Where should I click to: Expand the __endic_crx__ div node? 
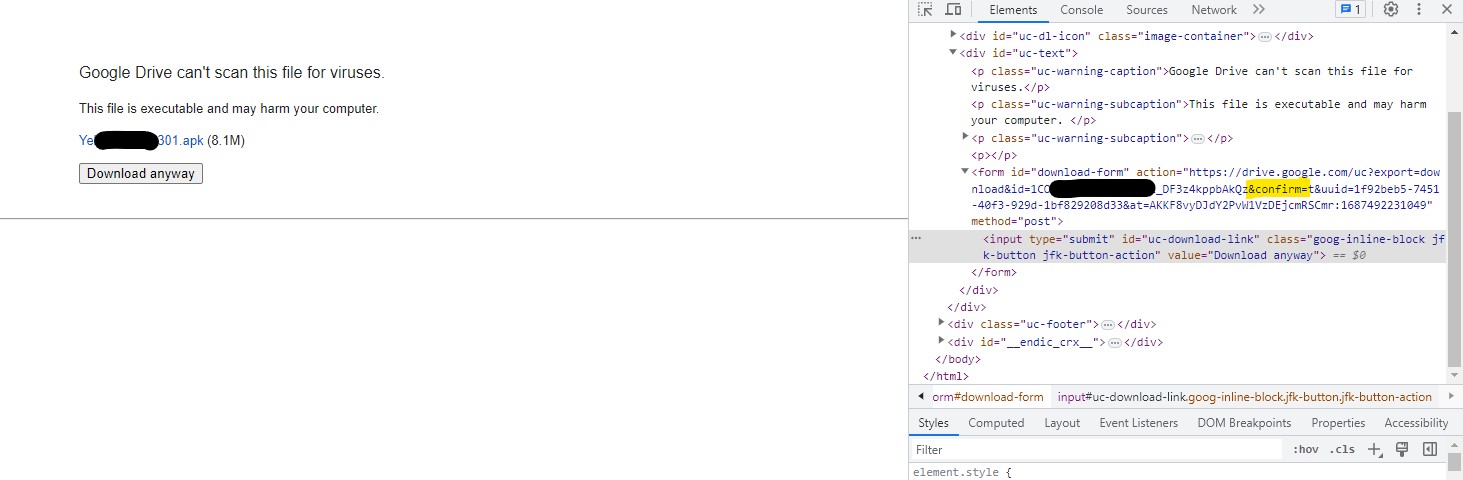click(941, 341)
